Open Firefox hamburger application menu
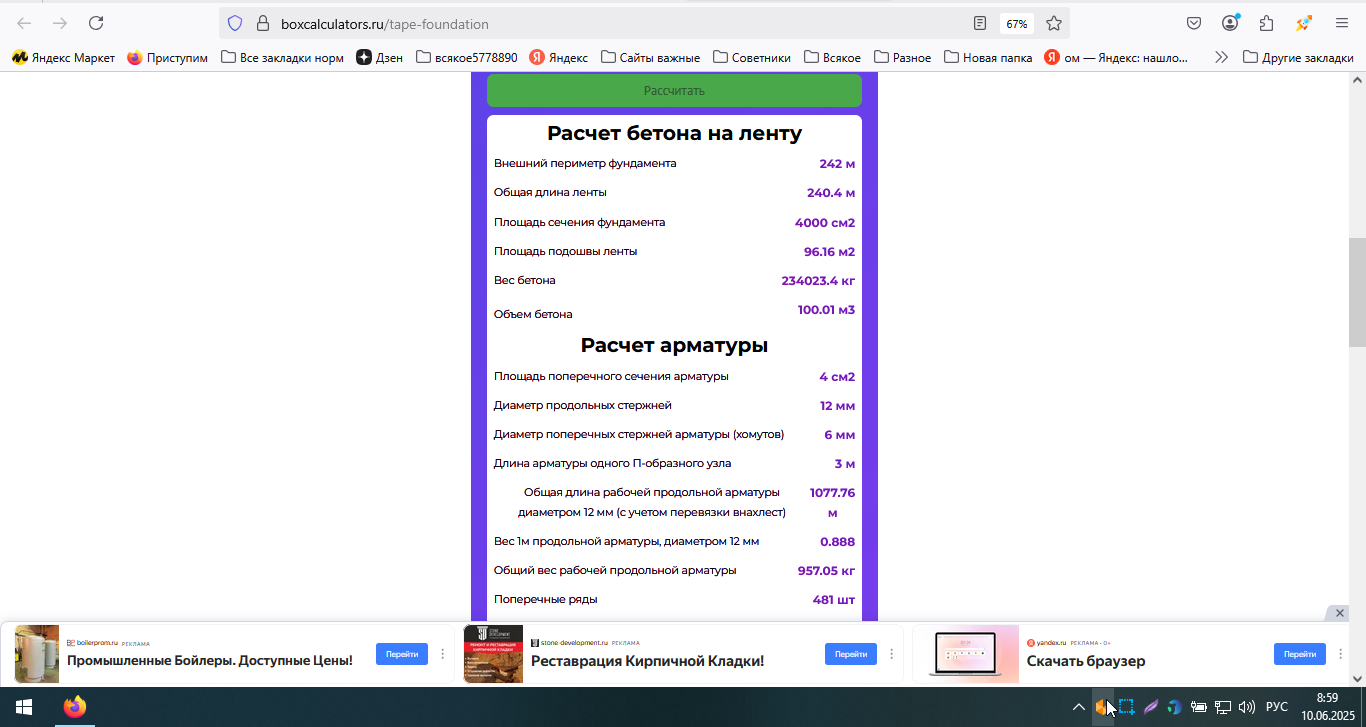1366x727 pixels. click(1342, 23)
